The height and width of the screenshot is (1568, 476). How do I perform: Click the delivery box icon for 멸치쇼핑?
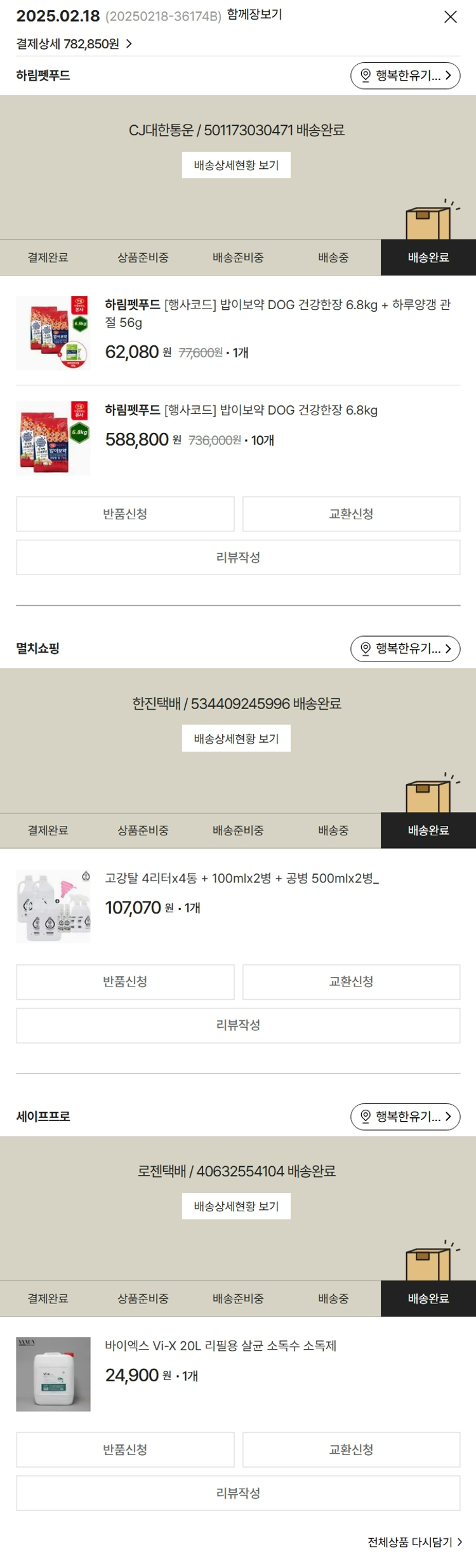click(428, 794)
